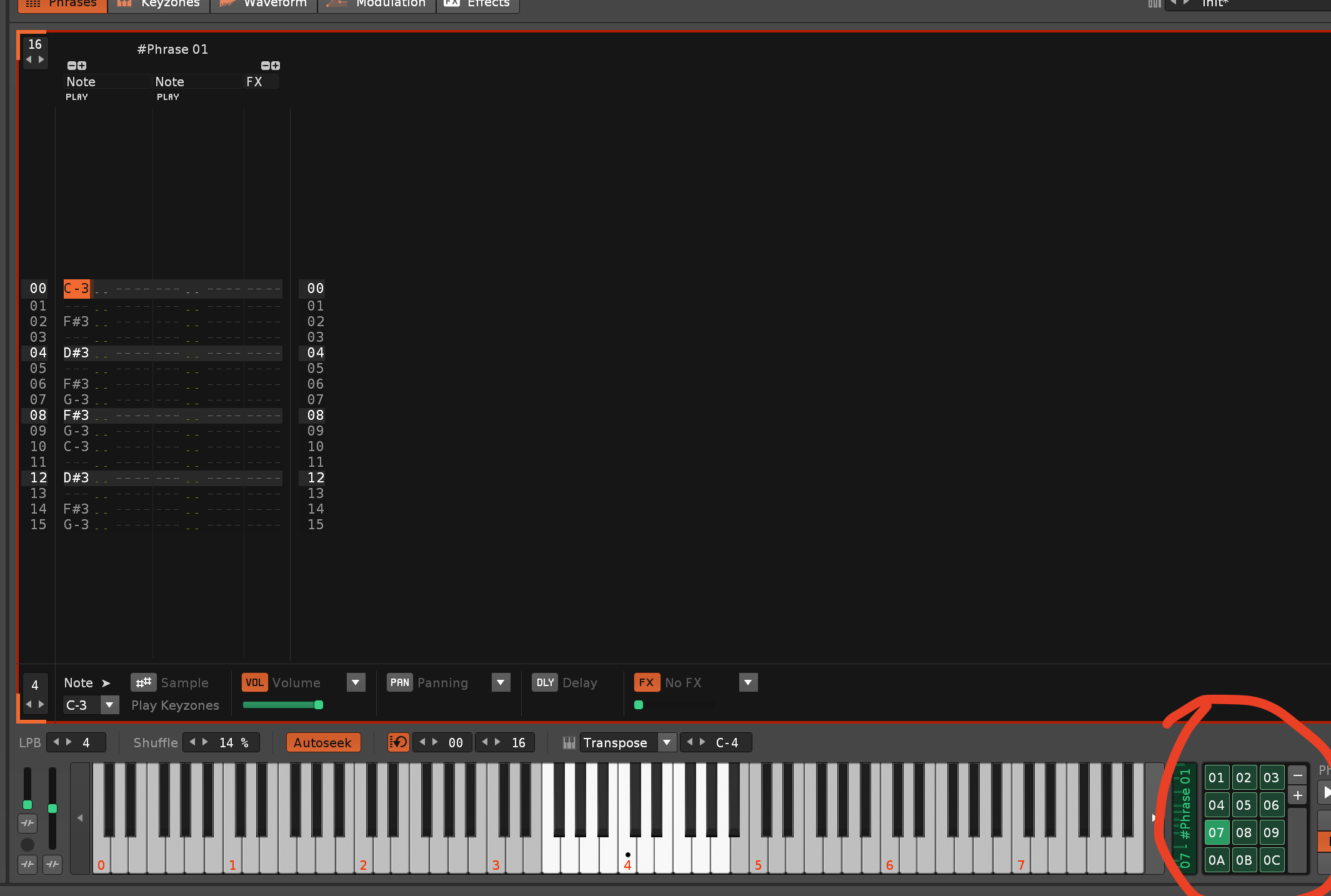Screen dimensions: 1331x896
Task: Select phrase slot 09
Action: [1272, 833]
